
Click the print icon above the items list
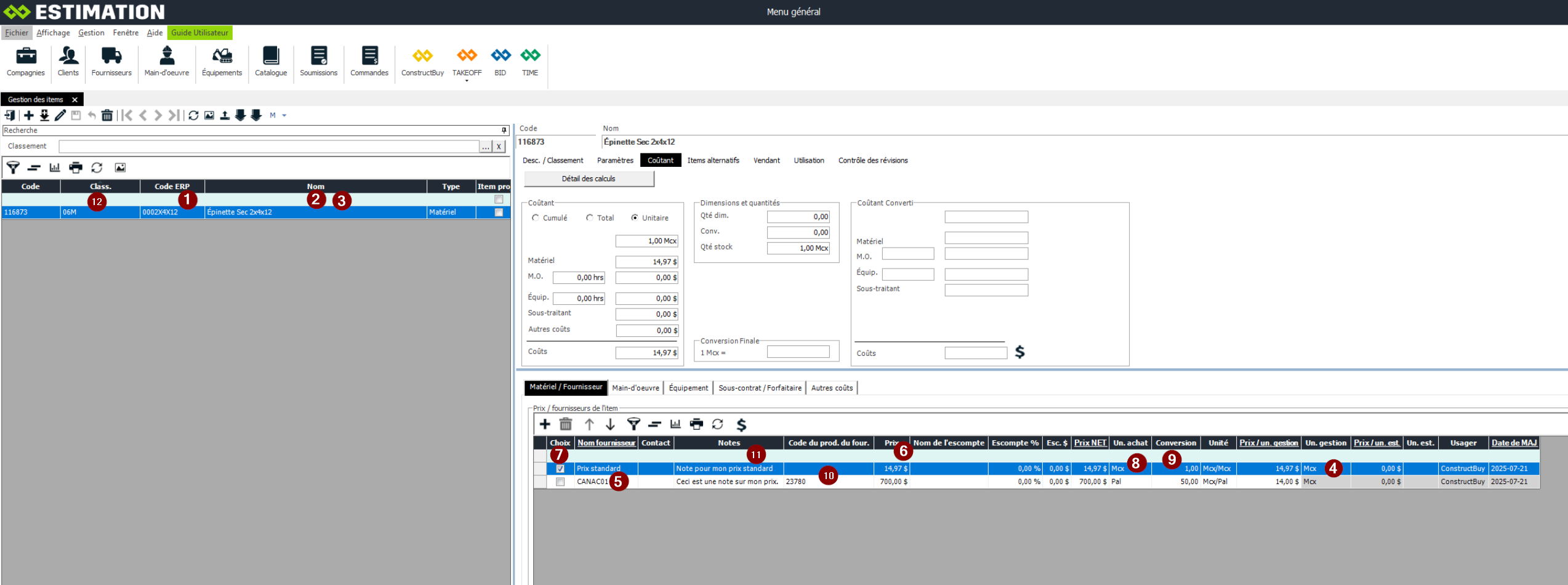click(x=76, y=167)
